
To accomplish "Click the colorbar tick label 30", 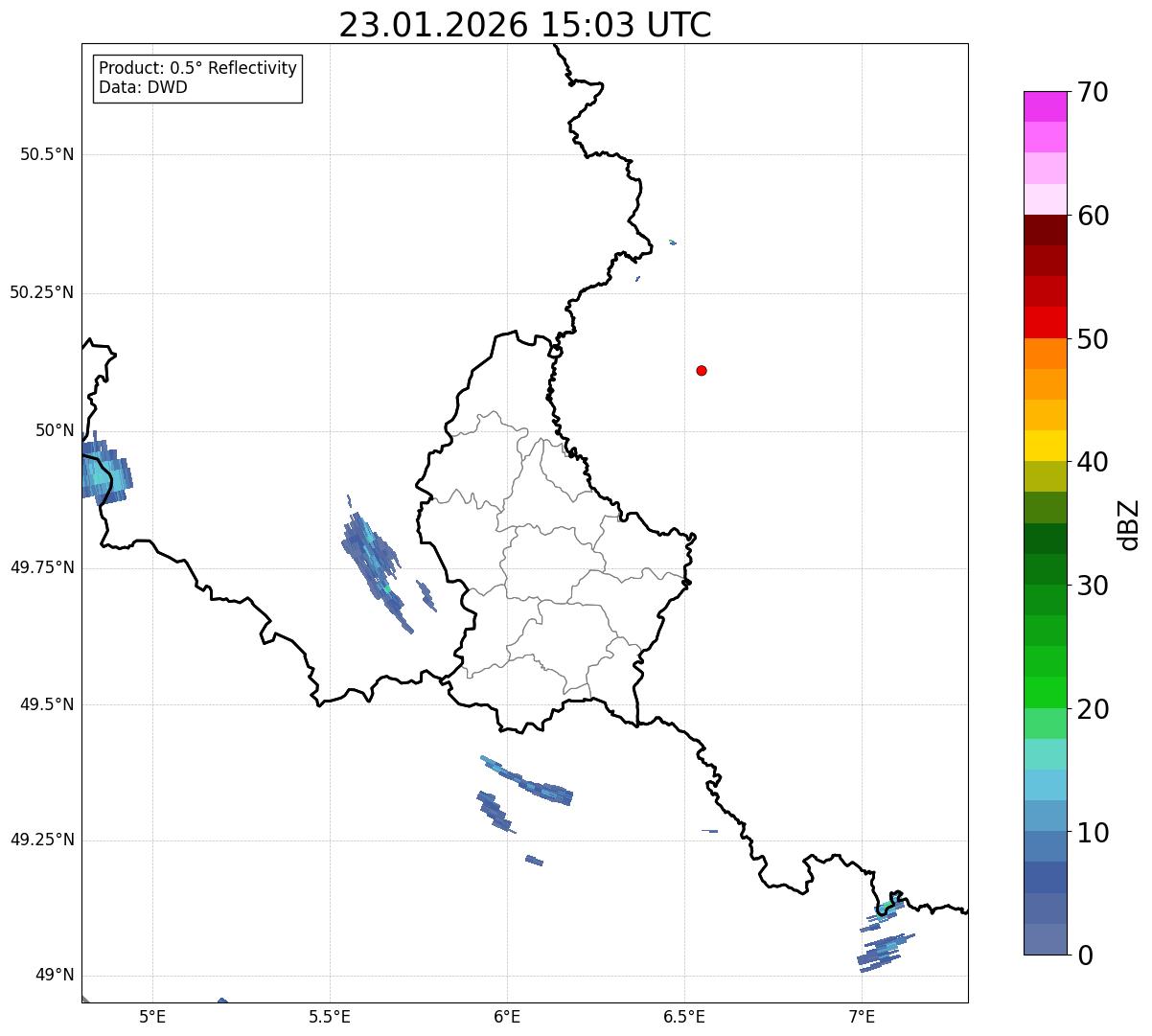I will 1093,586.
